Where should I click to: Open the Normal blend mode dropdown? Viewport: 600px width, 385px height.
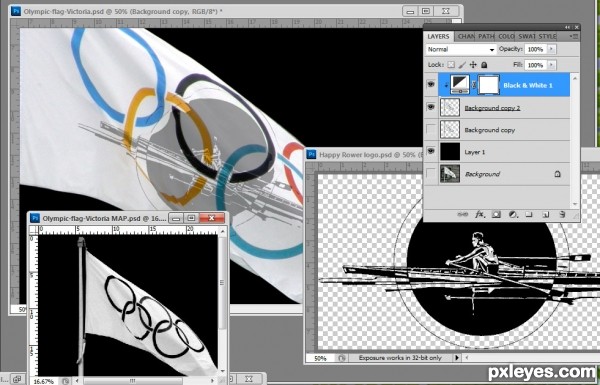461,49
